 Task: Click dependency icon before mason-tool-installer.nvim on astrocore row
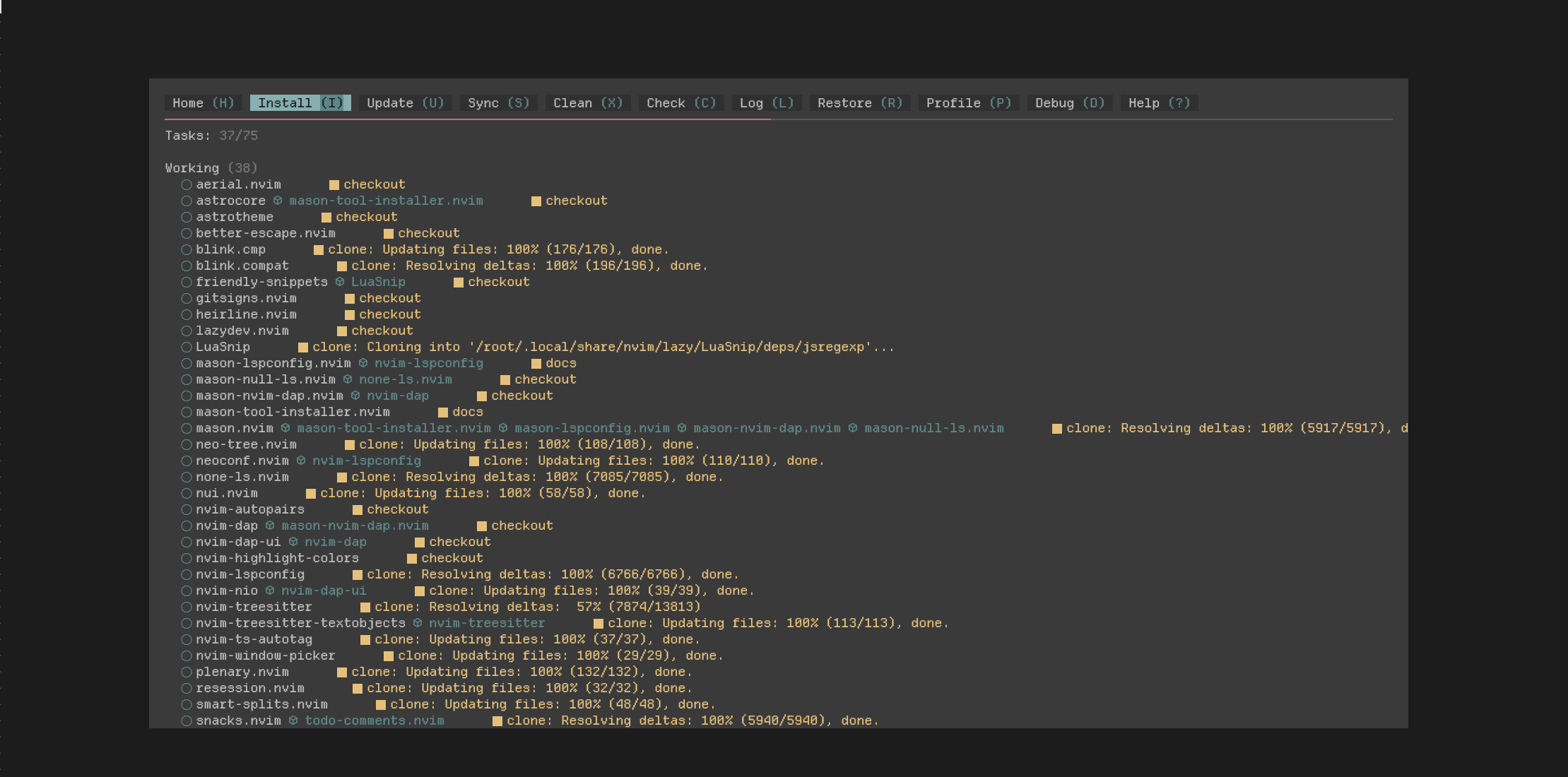click(278, 201)
